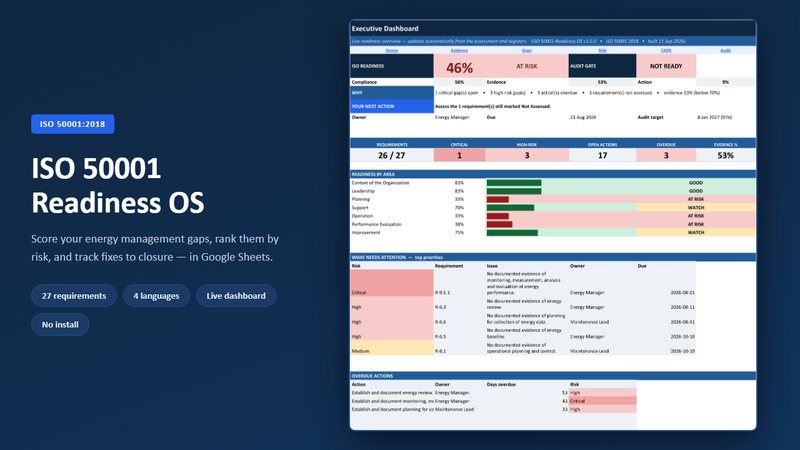Click the Planning readiness progress bar

click(497, 199)
